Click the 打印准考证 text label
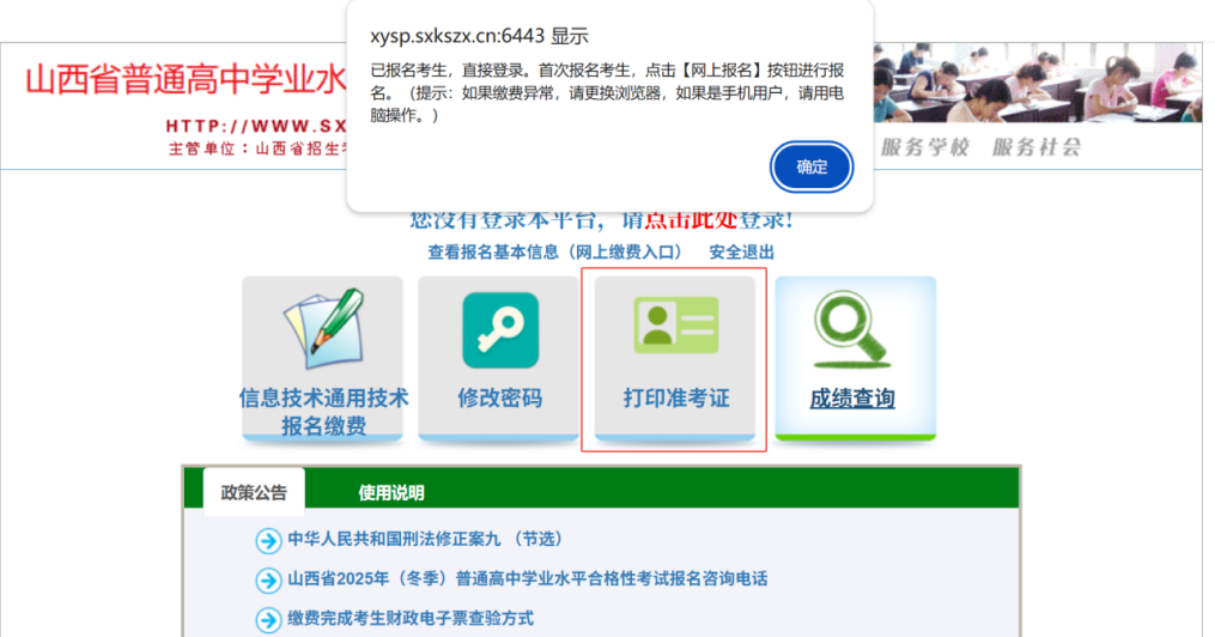 (x=676, y=398)
